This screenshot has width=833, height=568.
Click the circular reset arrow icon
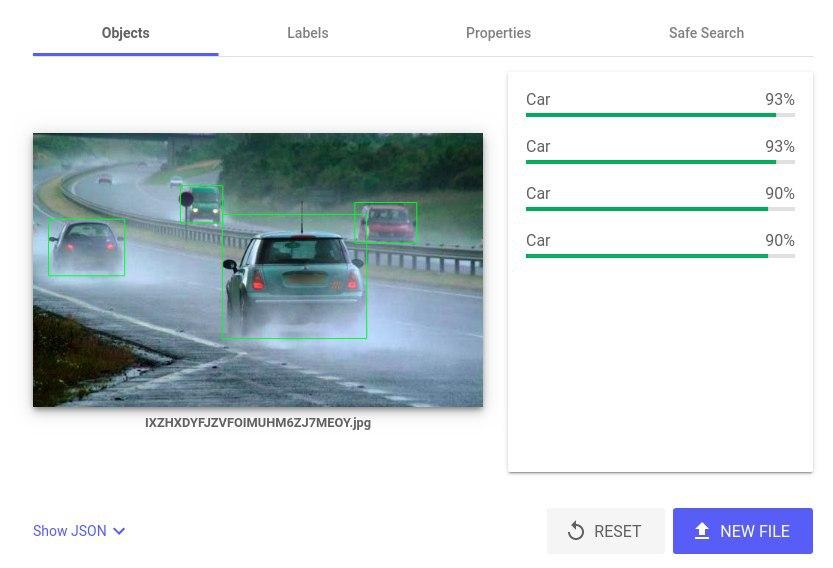[x=576, y=531]
